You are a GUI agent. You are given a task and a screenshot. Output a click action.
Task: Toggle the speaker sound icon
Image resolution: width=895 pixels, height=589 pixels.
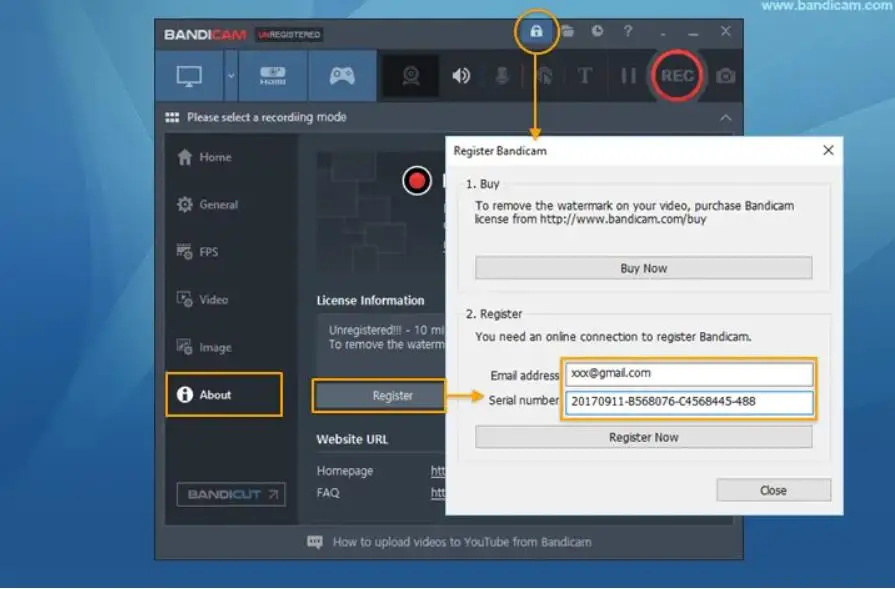[461, 76]
